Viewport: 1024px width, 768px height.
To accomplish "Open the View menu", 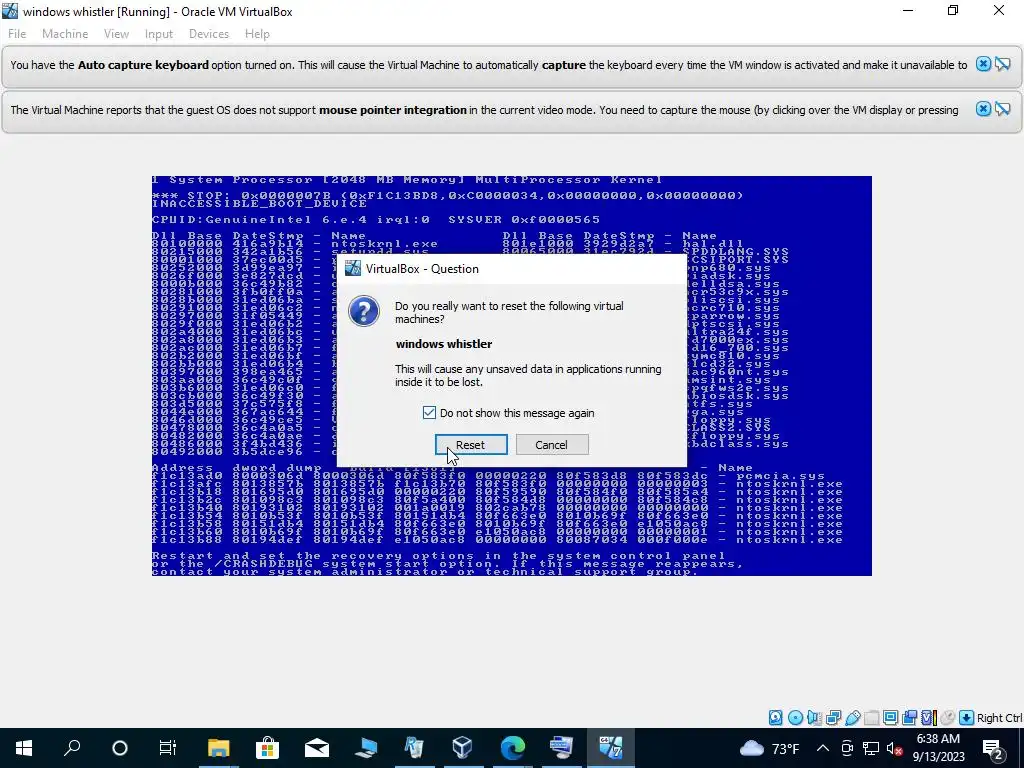I will 116,34.
